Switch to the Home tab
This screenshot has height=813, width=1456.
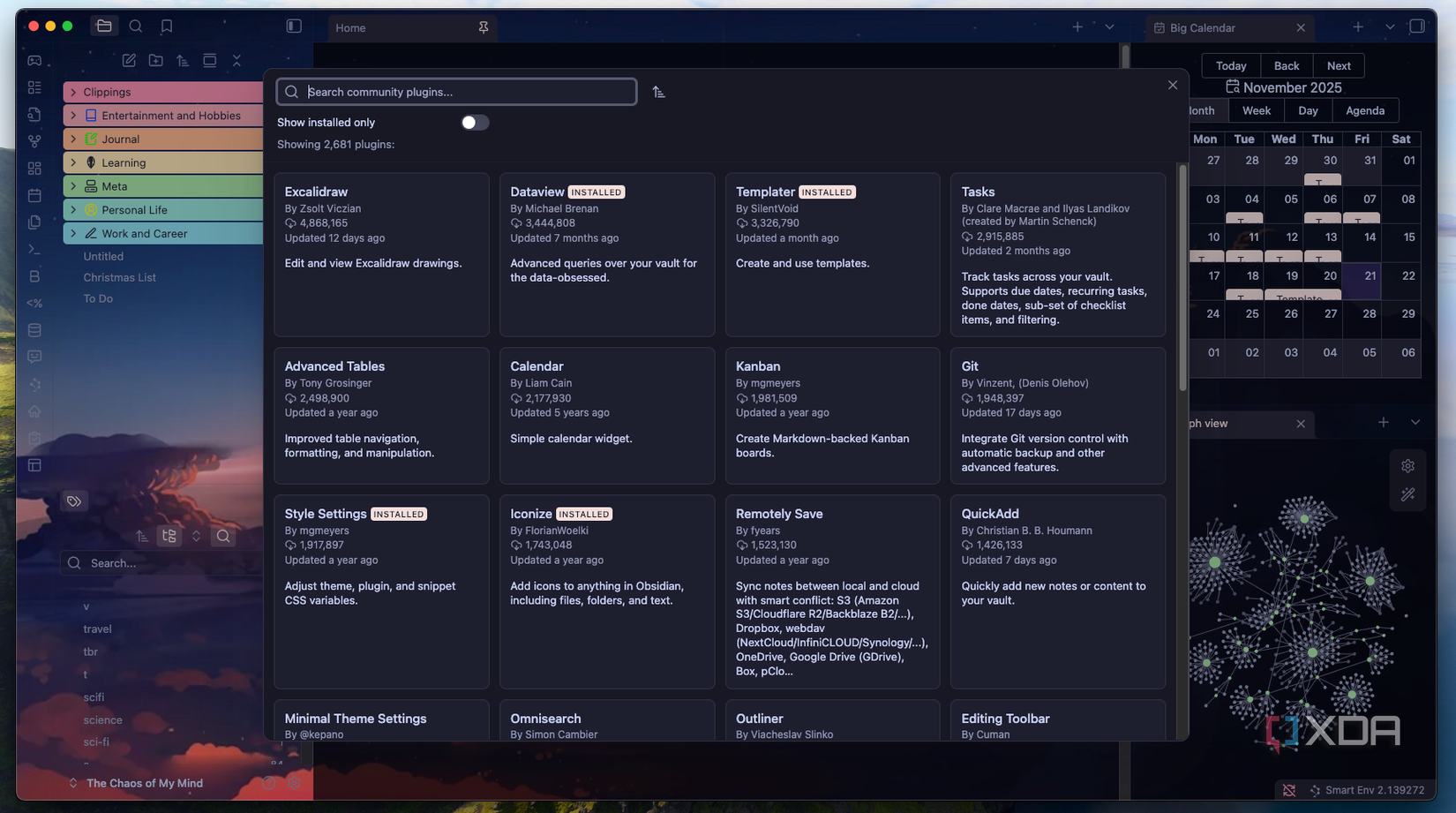click(412, 27)
